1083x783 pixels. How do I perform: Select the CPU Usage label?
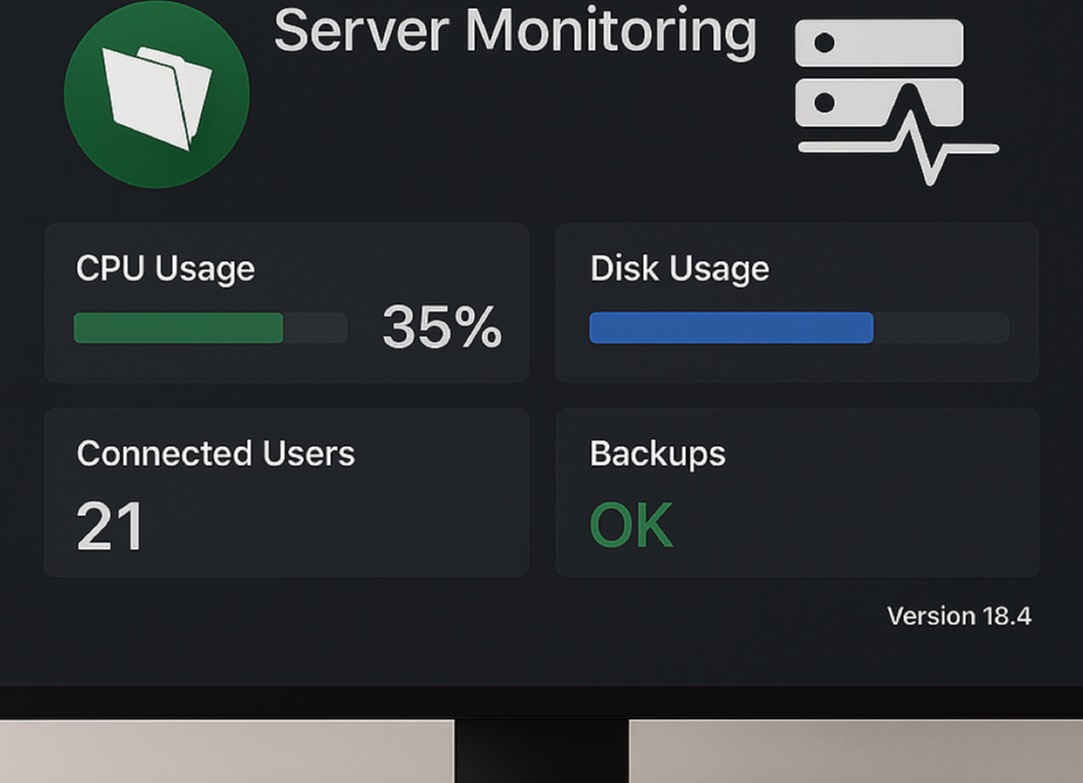tap(165, 268)
